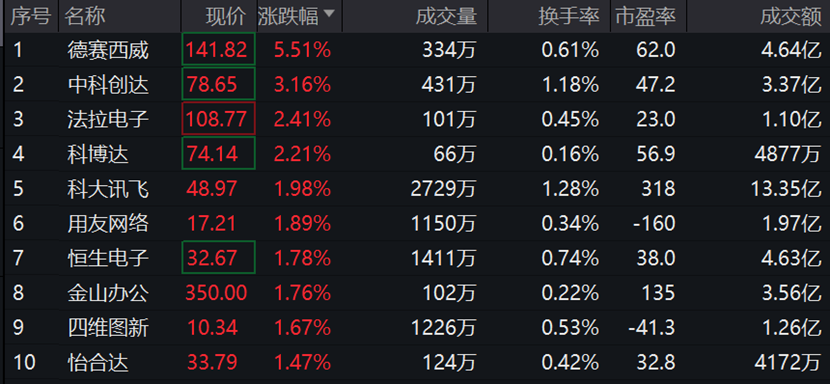Select stock 怡合达
Viewport: 830px width, 384px height.
(x=98, y=363)
